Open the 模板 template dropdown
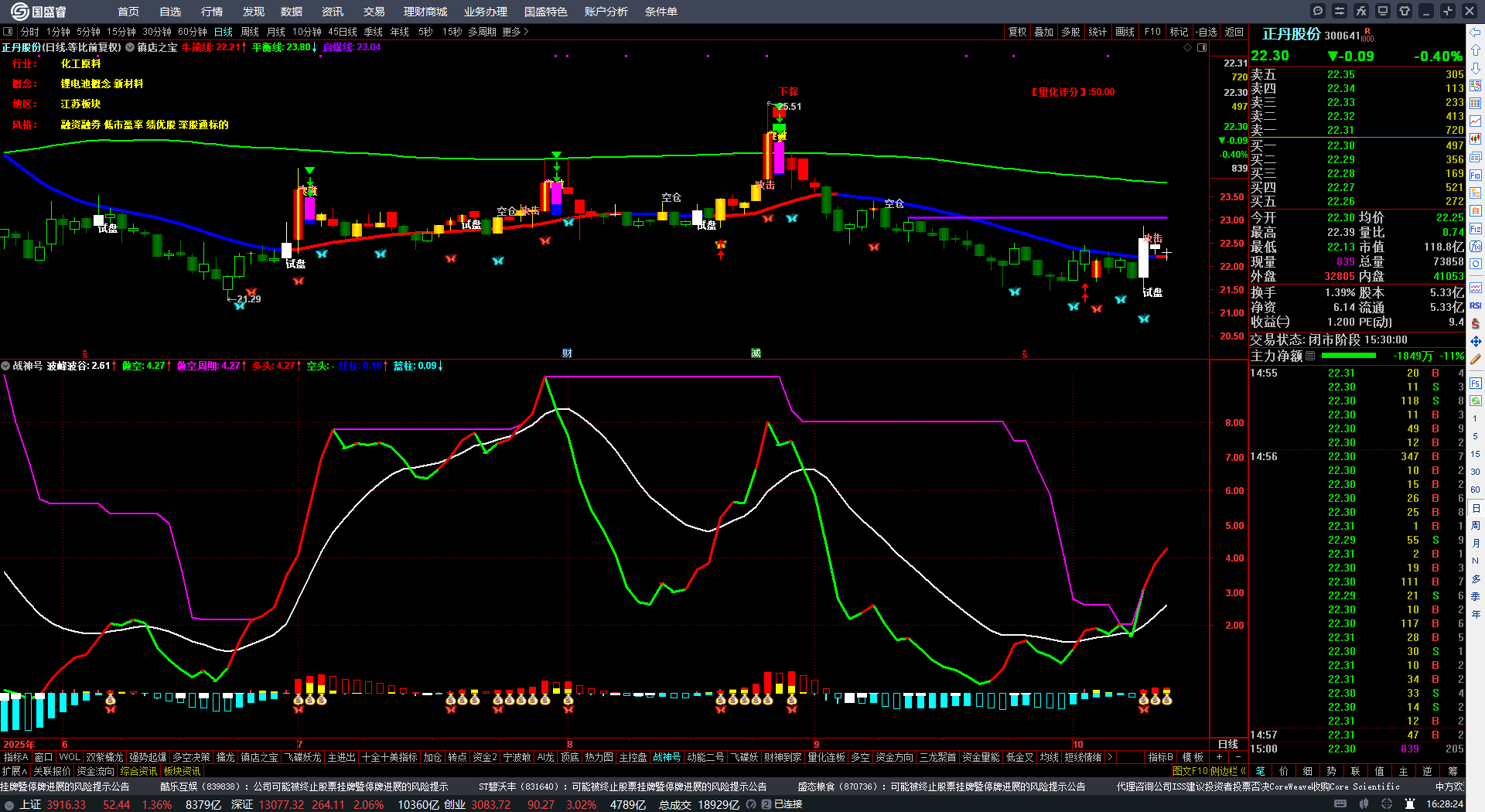Viewport: 1485px width, 812px height. (x=1193, y=757)
